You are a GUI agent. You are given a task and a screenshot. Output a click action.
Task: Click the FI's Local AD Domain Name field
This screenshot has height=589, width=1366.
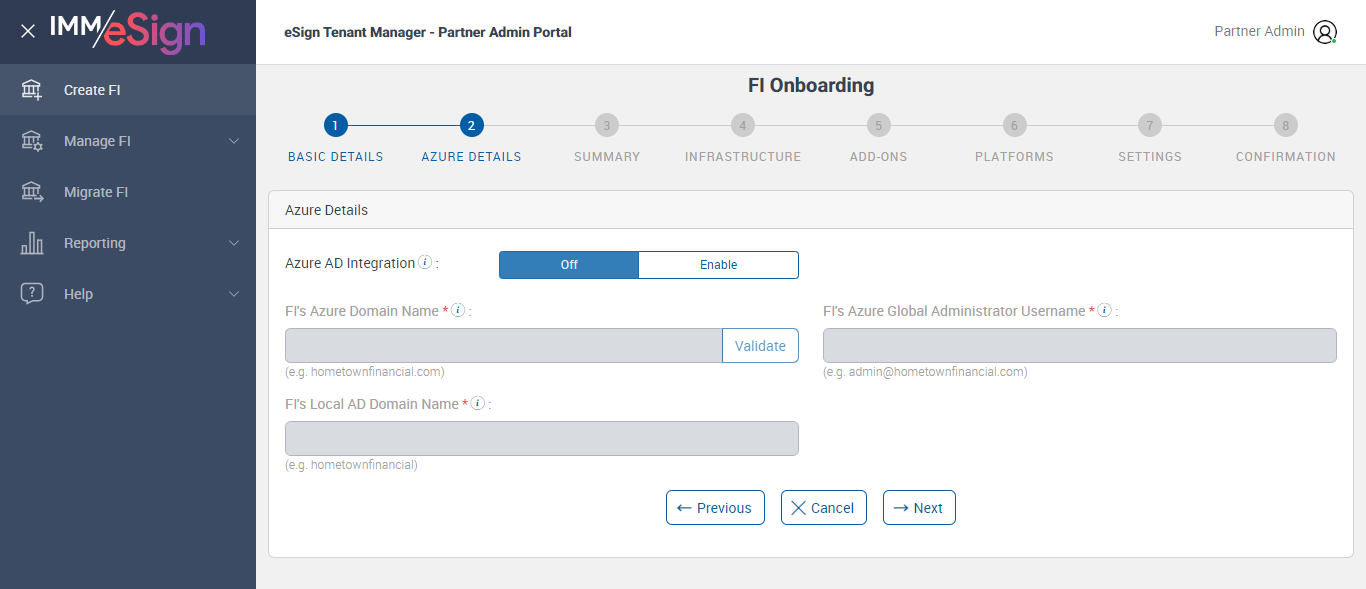tap(542, 439)
